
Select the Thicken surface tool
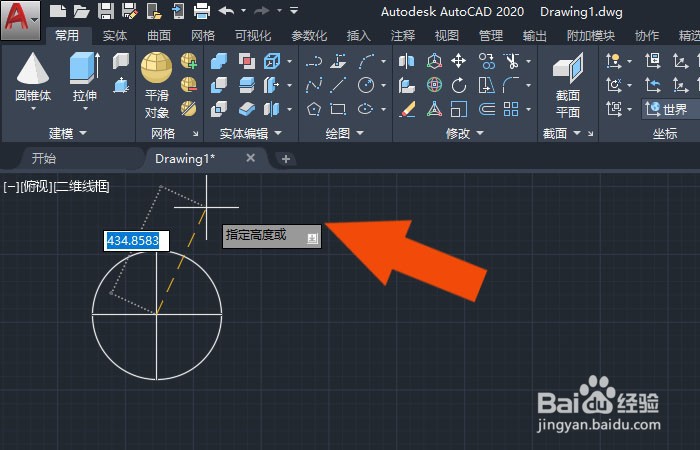[246, 108]
